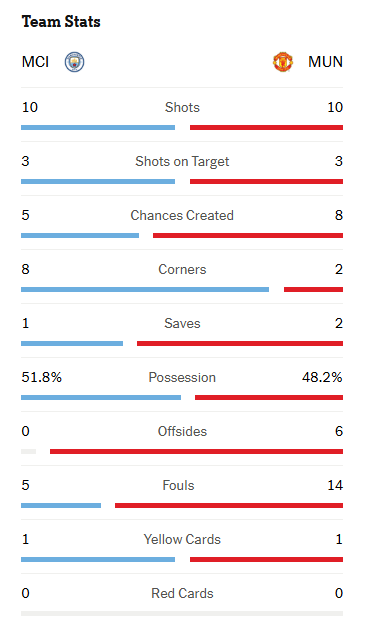Click the Fouls value 14 for MUN

(x=335, y=485)
